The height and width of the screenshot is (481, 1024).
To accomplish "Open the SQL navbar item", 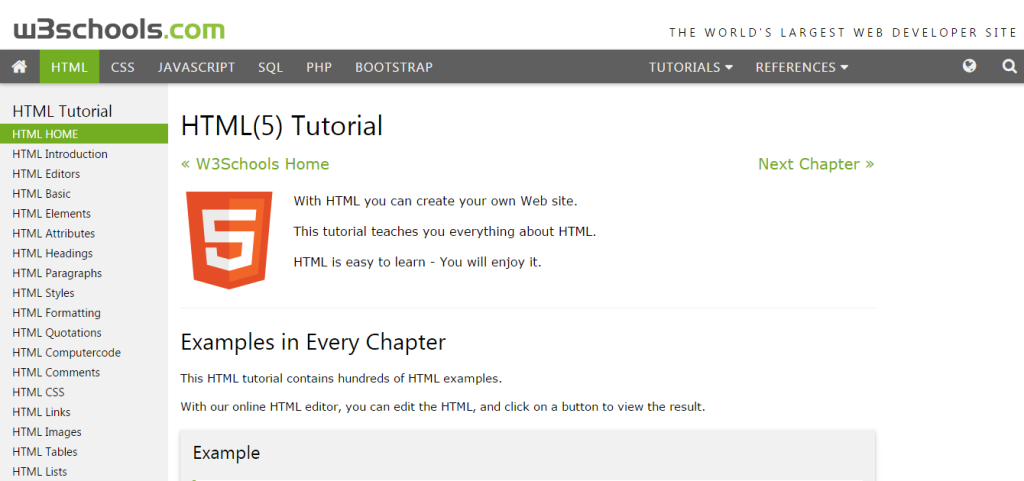I will [270, 67].
